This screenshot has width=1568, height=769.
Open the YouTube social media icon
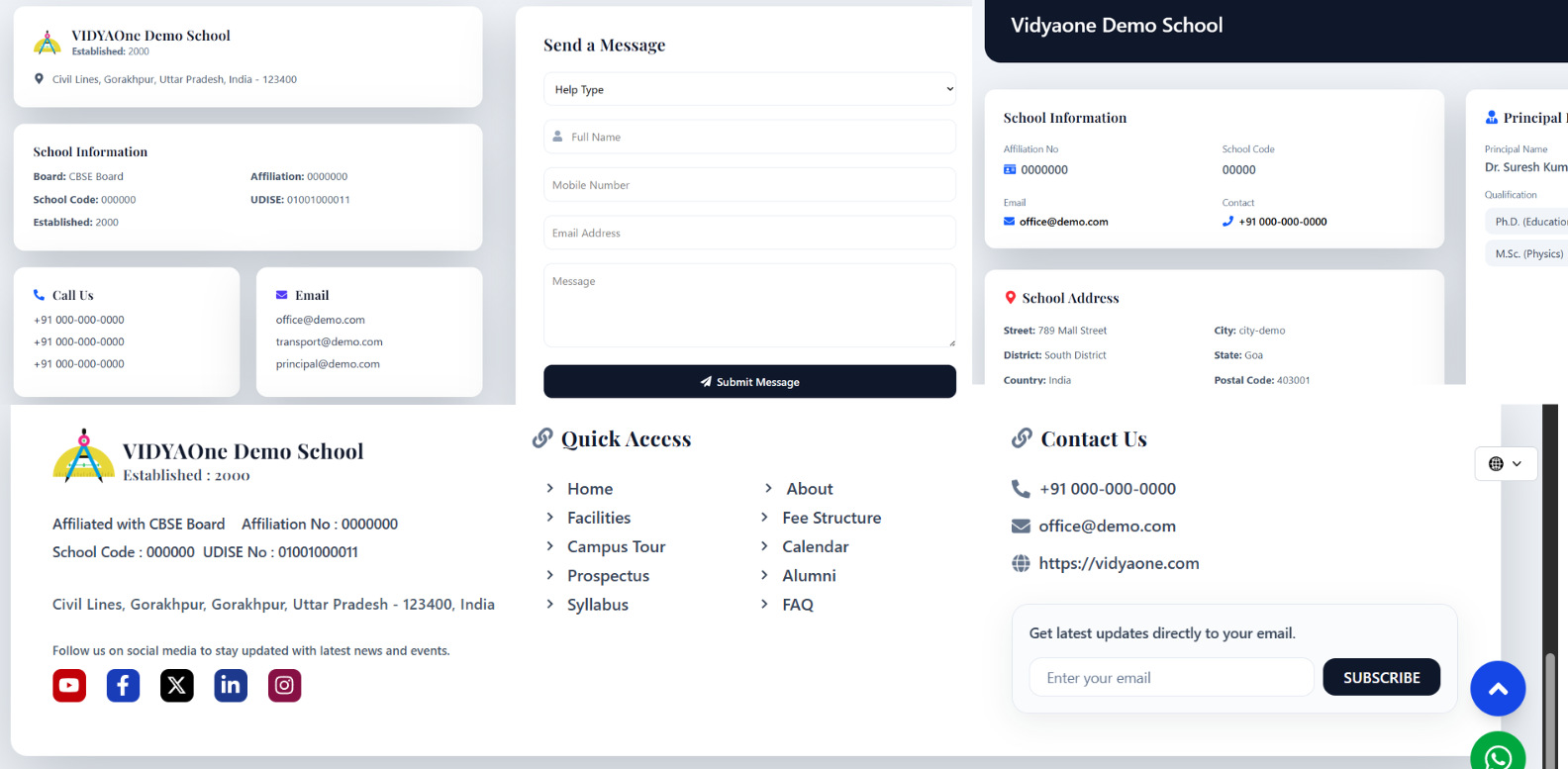tap(69, 685)
